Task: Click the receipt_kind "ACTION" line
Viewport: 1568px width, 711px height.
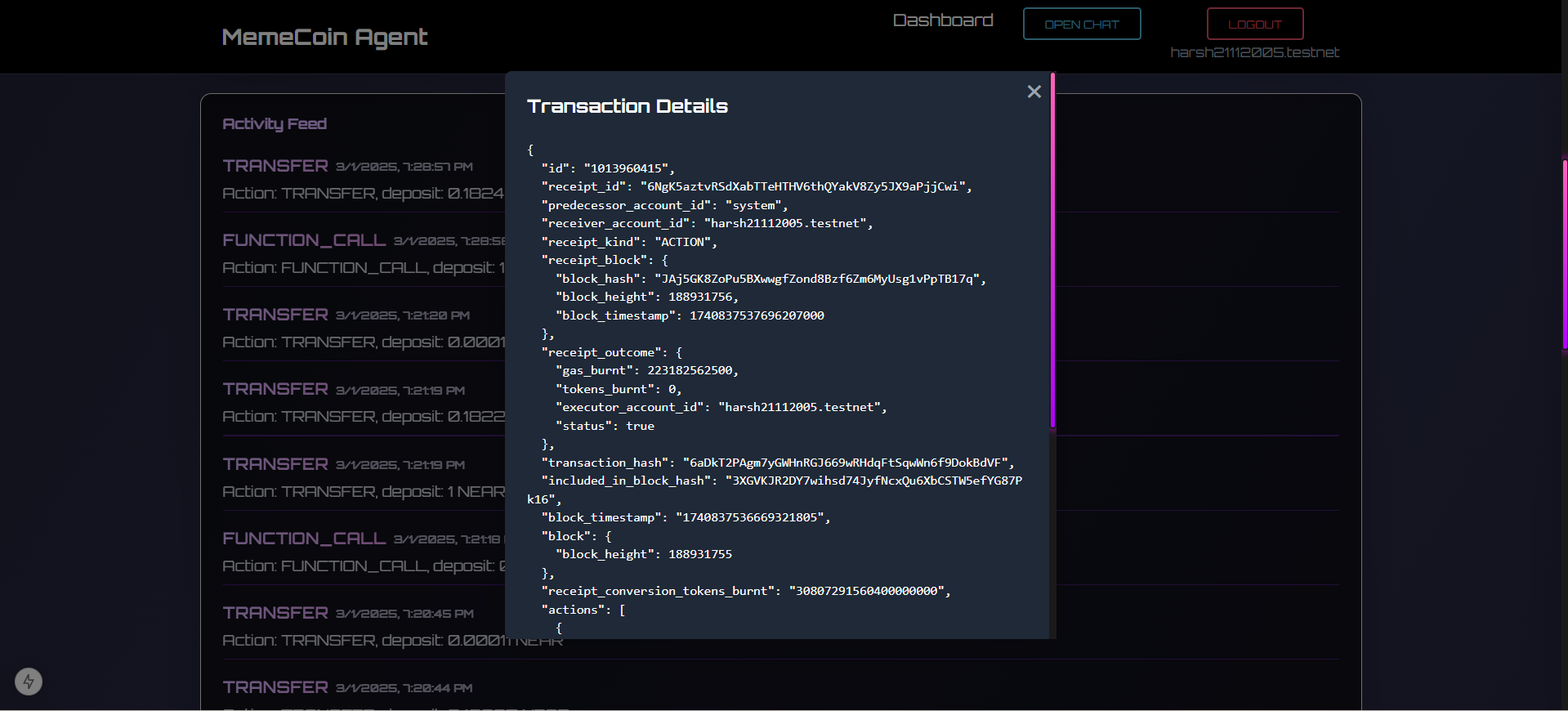Action: tap(629, 242)
